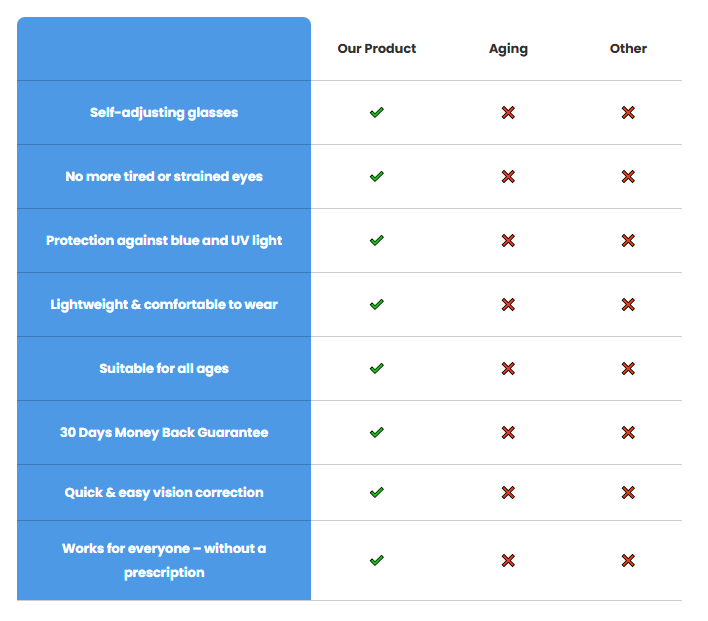Click the Aging red cross for Quick & easy vision correction

(x=508, y=493)
